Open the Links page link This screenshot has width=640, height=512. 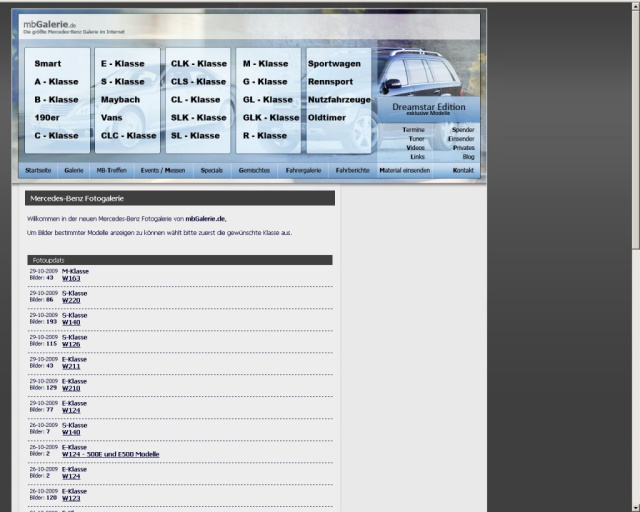[x=417, y=157]
